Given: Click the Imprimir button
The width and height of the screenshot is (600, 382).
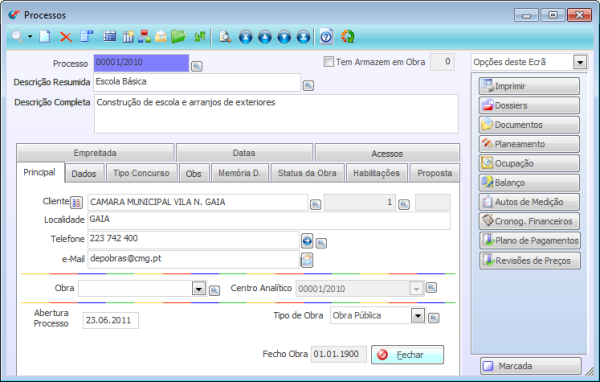Looking at the screenshot, I should [x=529, y=86].
